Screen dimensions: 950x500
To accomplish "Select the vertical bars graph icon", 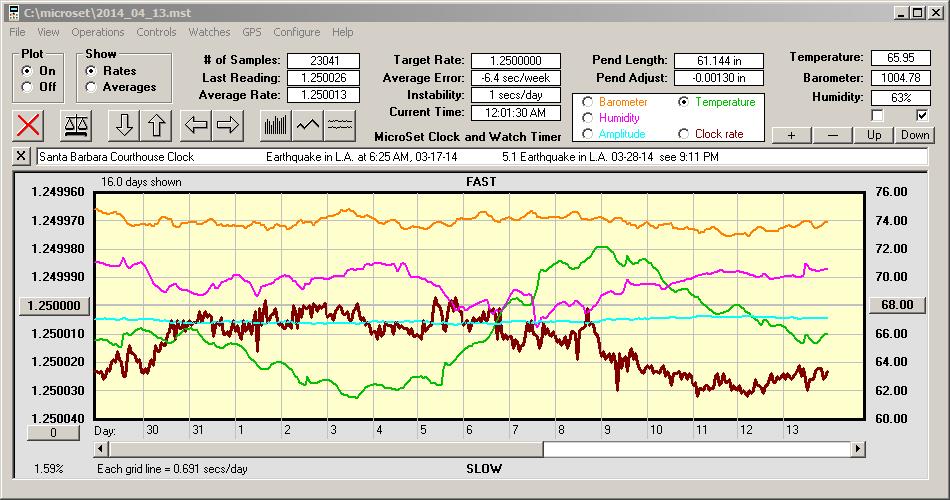I will [x=275, y=125].
